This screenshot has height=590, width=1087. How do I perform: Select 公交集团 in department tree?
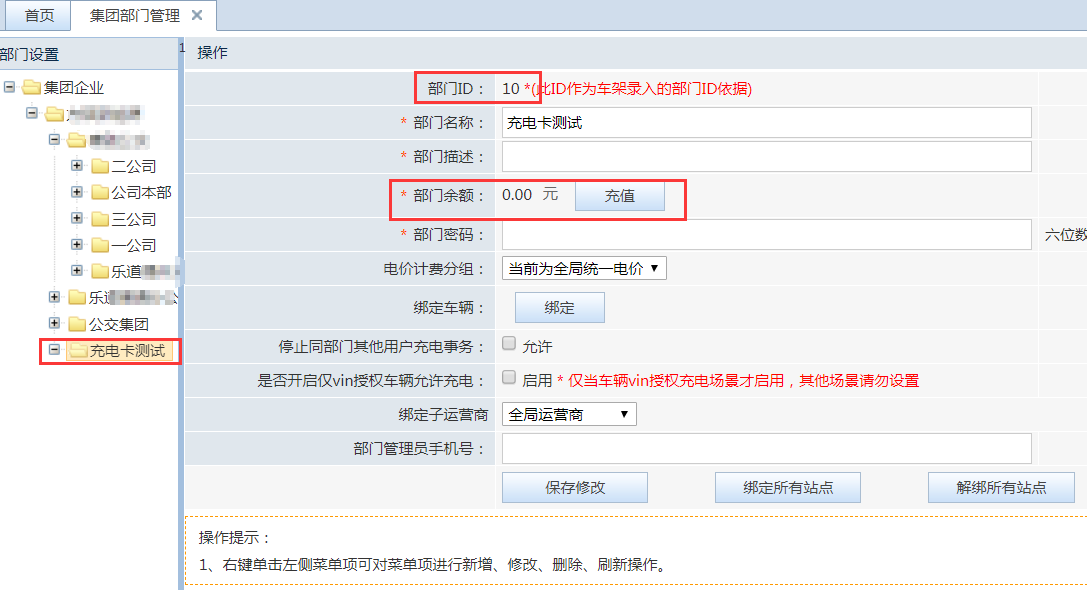click(119, 324)
